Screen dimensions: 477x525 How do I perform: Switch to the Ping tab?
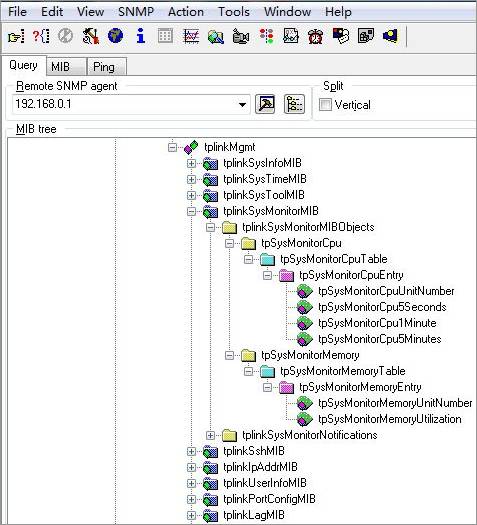click(104, 67)
